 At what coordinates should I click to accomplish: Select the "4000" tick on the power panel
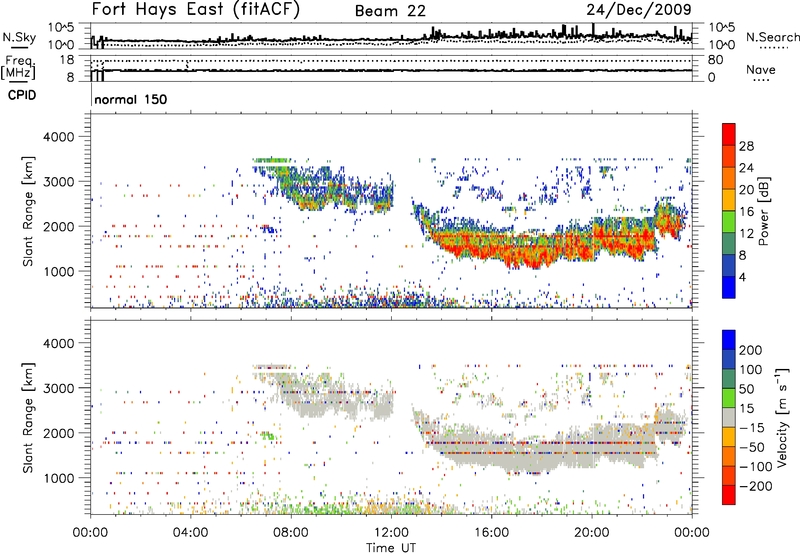tap(58, 137)
